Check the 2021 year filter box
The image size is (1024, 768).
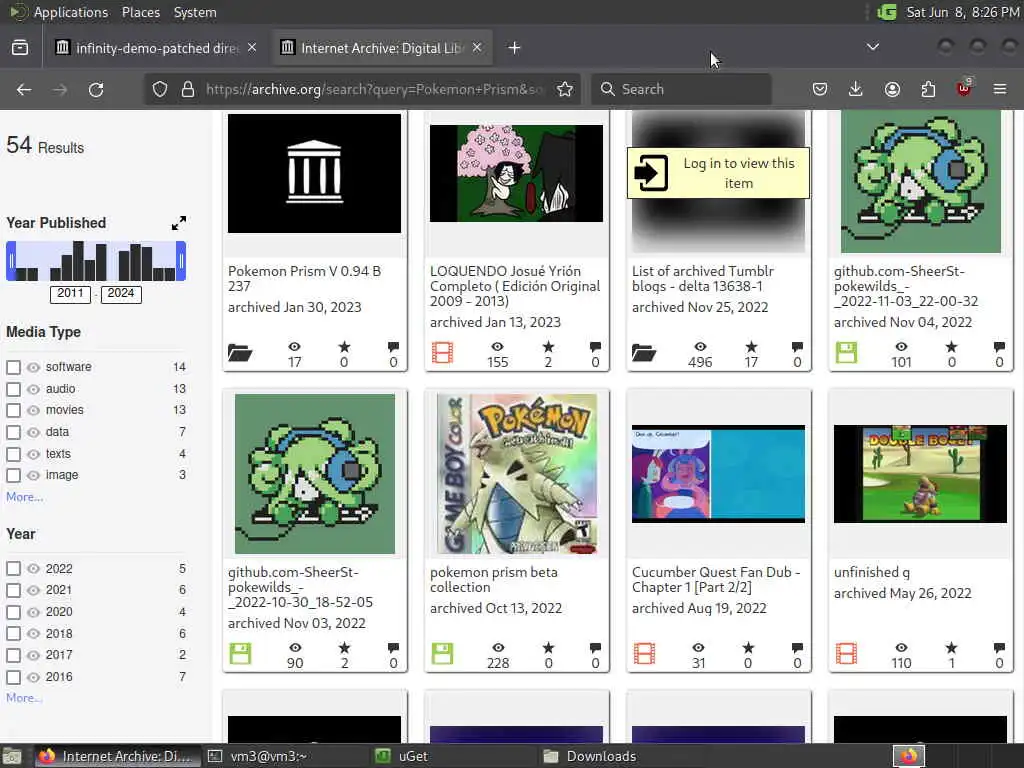(13, 590)
